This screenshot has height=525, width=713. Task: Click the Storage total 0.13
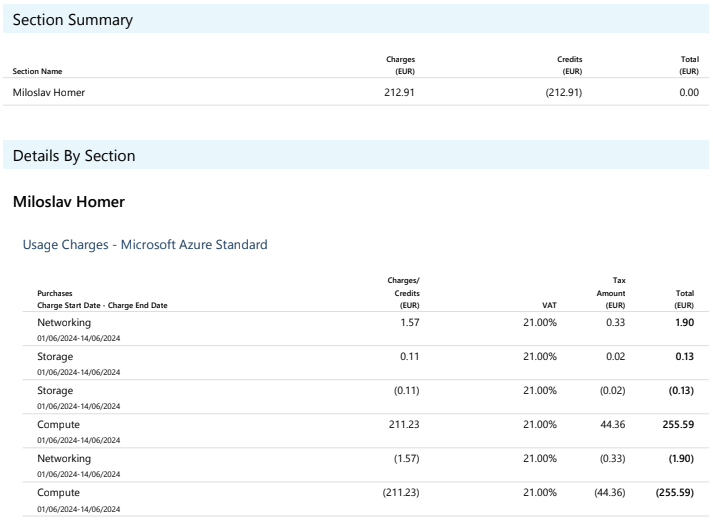(x=684, y=357)
